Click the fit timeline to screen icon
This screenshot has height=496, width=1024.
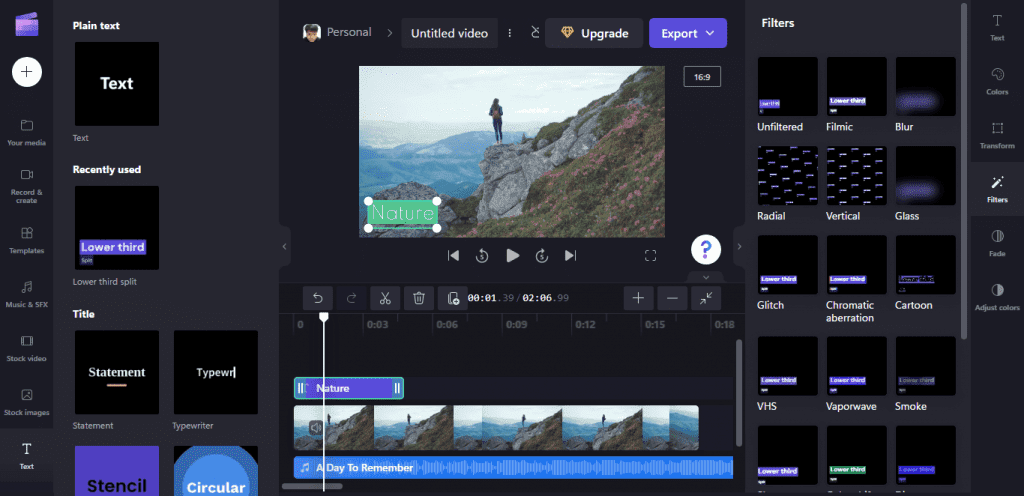707,298
